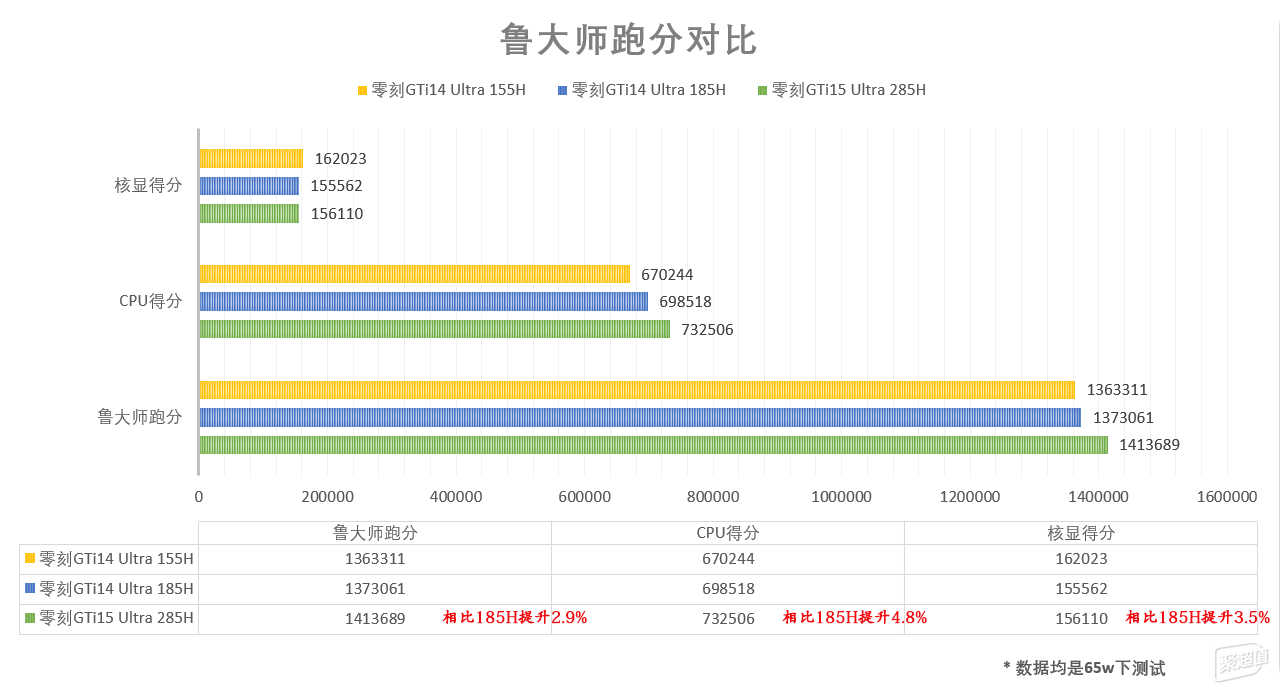Click the 162023 data label beside the bar

(x=340, y=158)
